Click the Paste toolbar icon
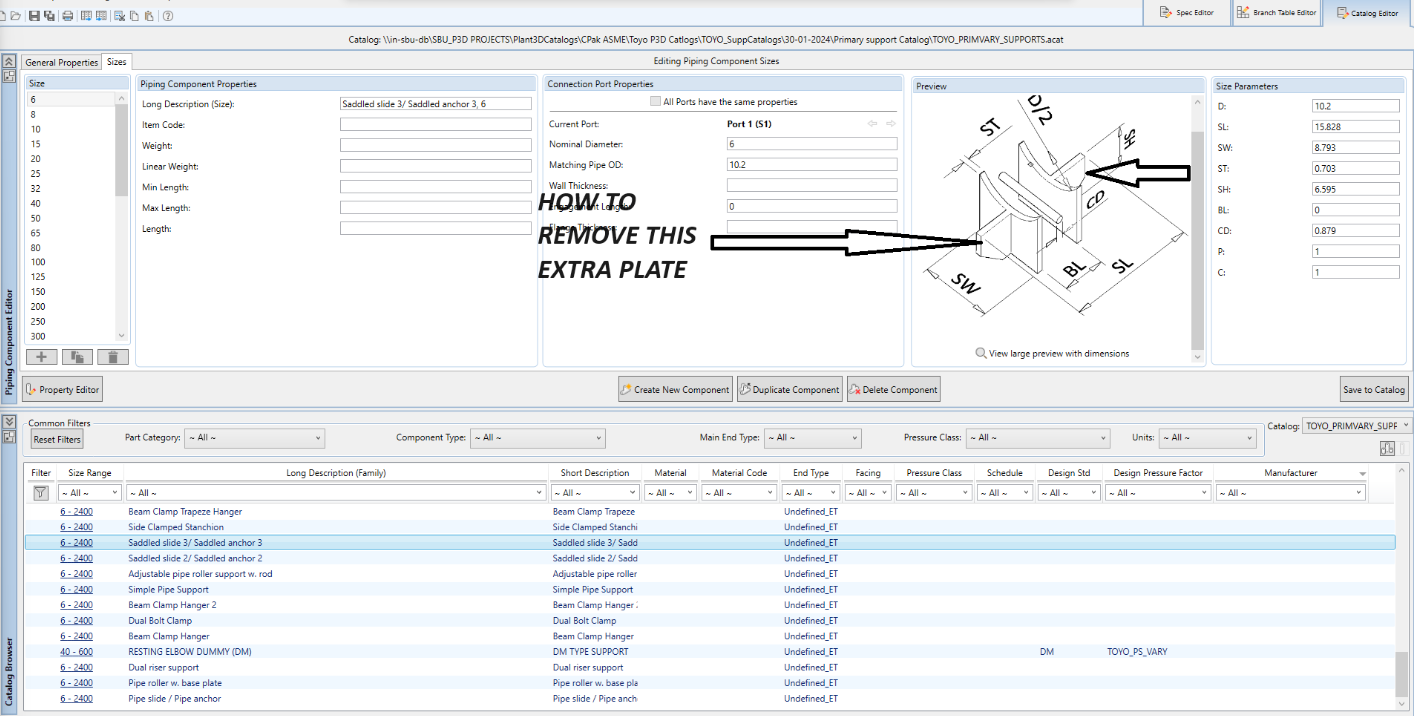 pos(148,16)
